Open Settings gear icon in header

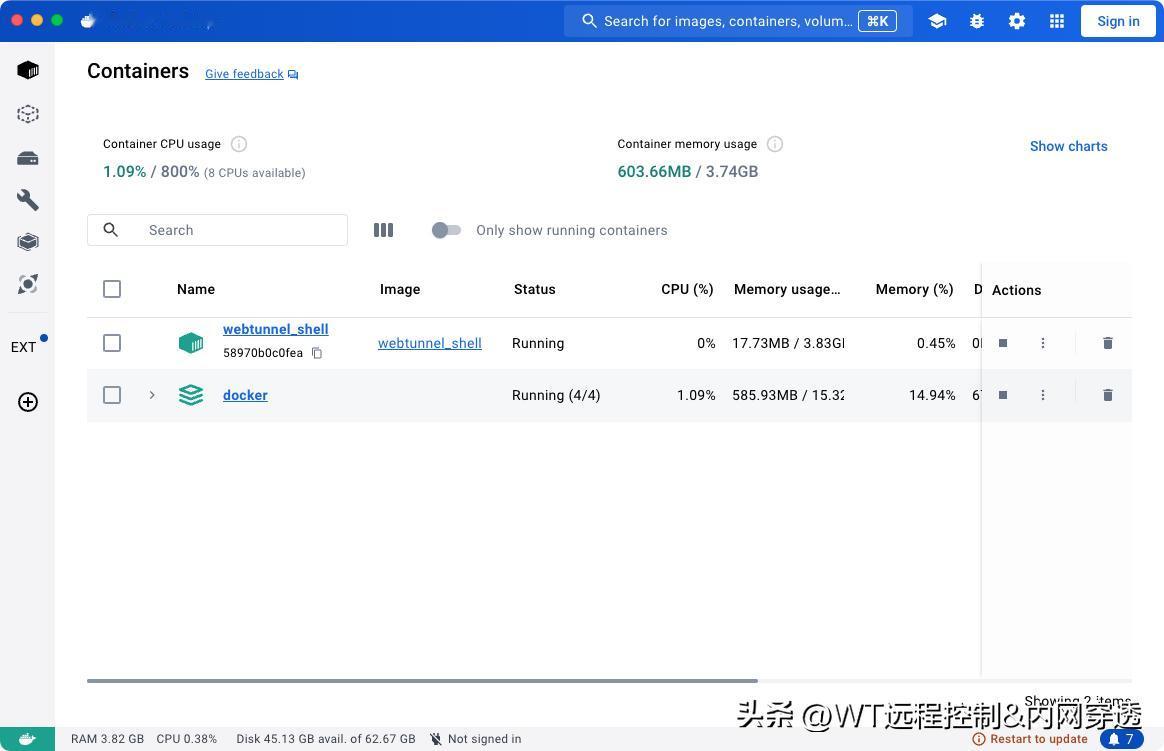tap(1017, 22)
